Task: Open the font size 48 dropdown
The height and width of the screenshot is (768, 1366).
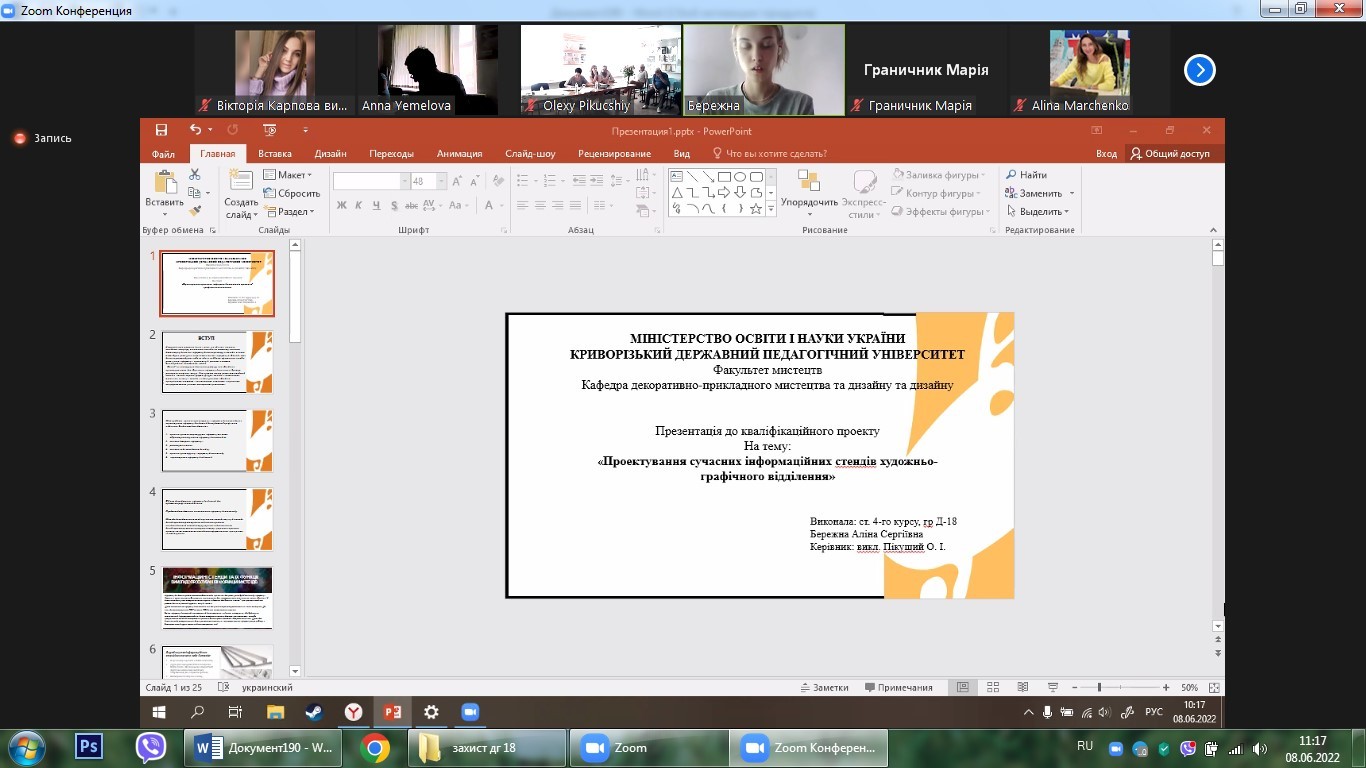Action: point(441,181)
